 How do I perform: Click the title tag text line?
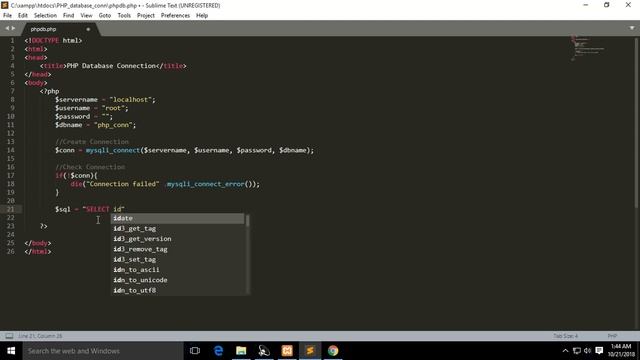click(113, 66)
